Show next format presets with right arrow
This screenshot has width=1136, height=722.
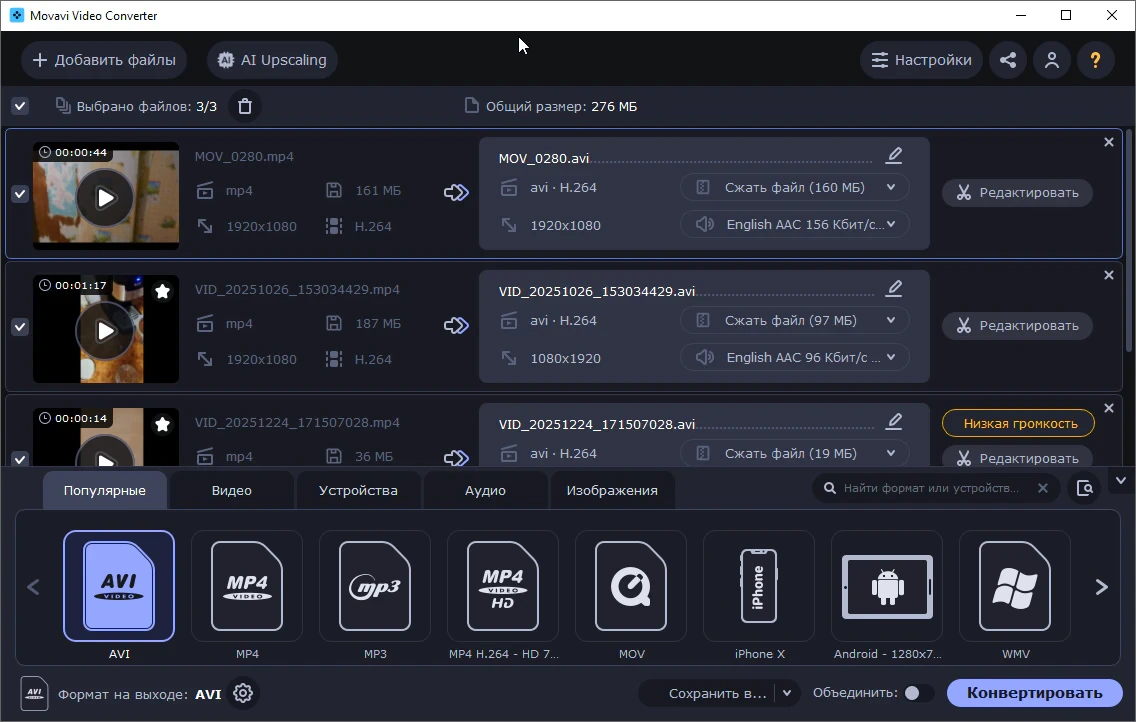(1101, 587)
